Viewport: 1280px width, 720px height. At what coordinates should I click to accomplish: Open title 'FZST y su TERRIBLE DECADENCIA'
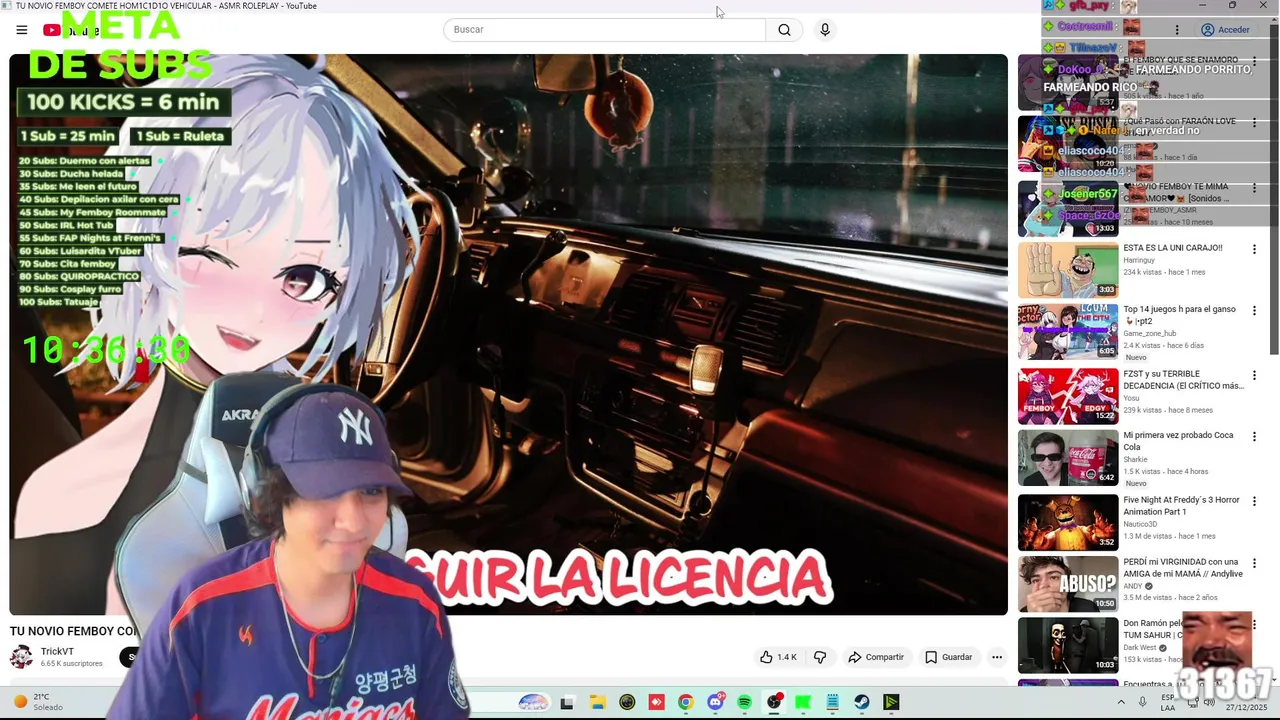pos(1183,380)
